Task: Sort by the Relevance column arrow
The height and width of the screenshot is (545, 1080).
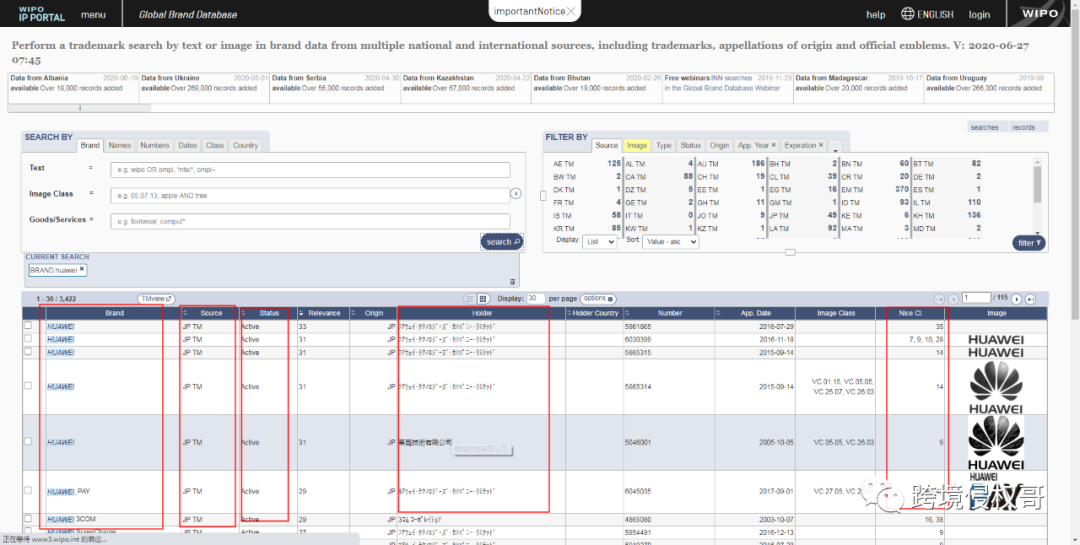Action: pyautogui.click(x=302, y=313)
